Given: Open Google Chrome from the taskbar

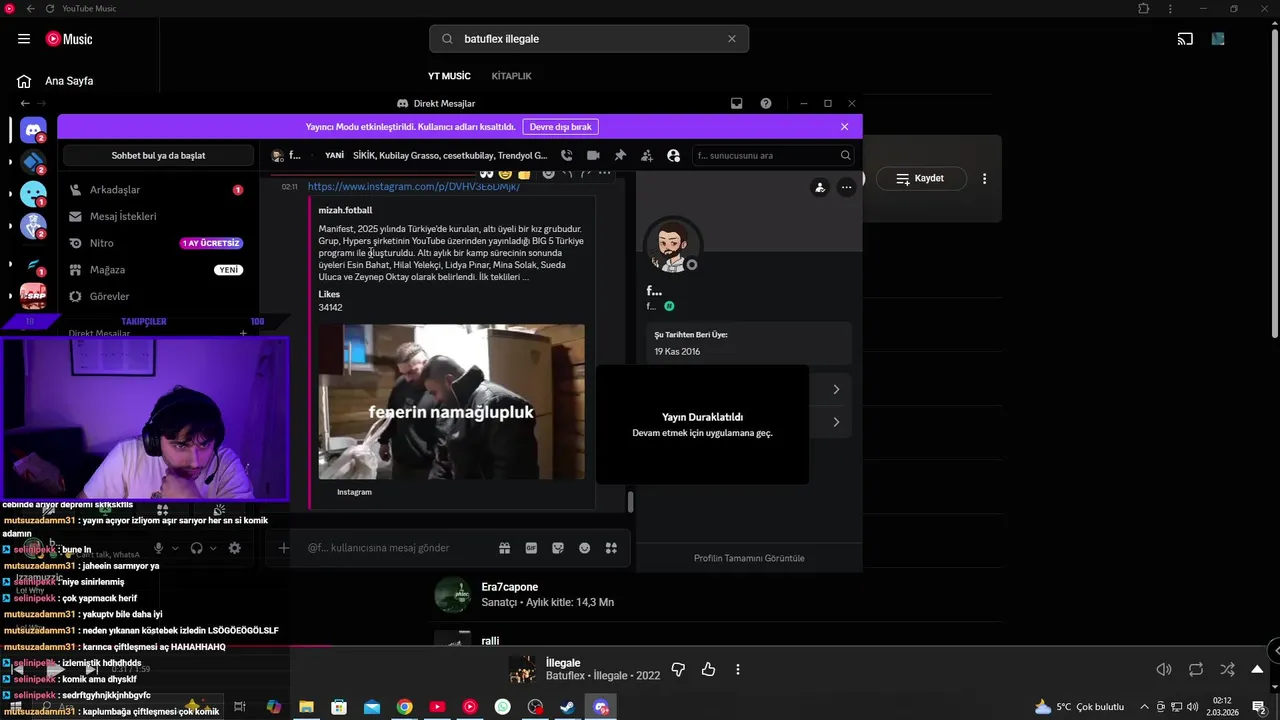Looking at the screenshot, I should click(404, 707).
